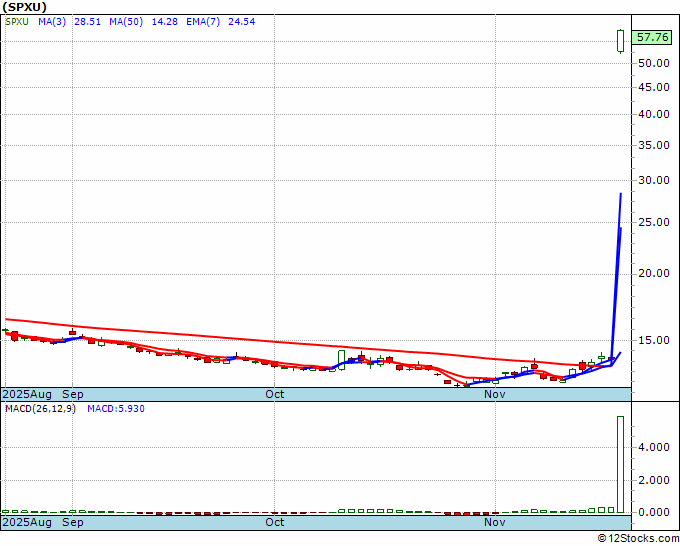Click the current price tag 57.76
This screenshot has width=680, height=546.
tap(652, 37)
